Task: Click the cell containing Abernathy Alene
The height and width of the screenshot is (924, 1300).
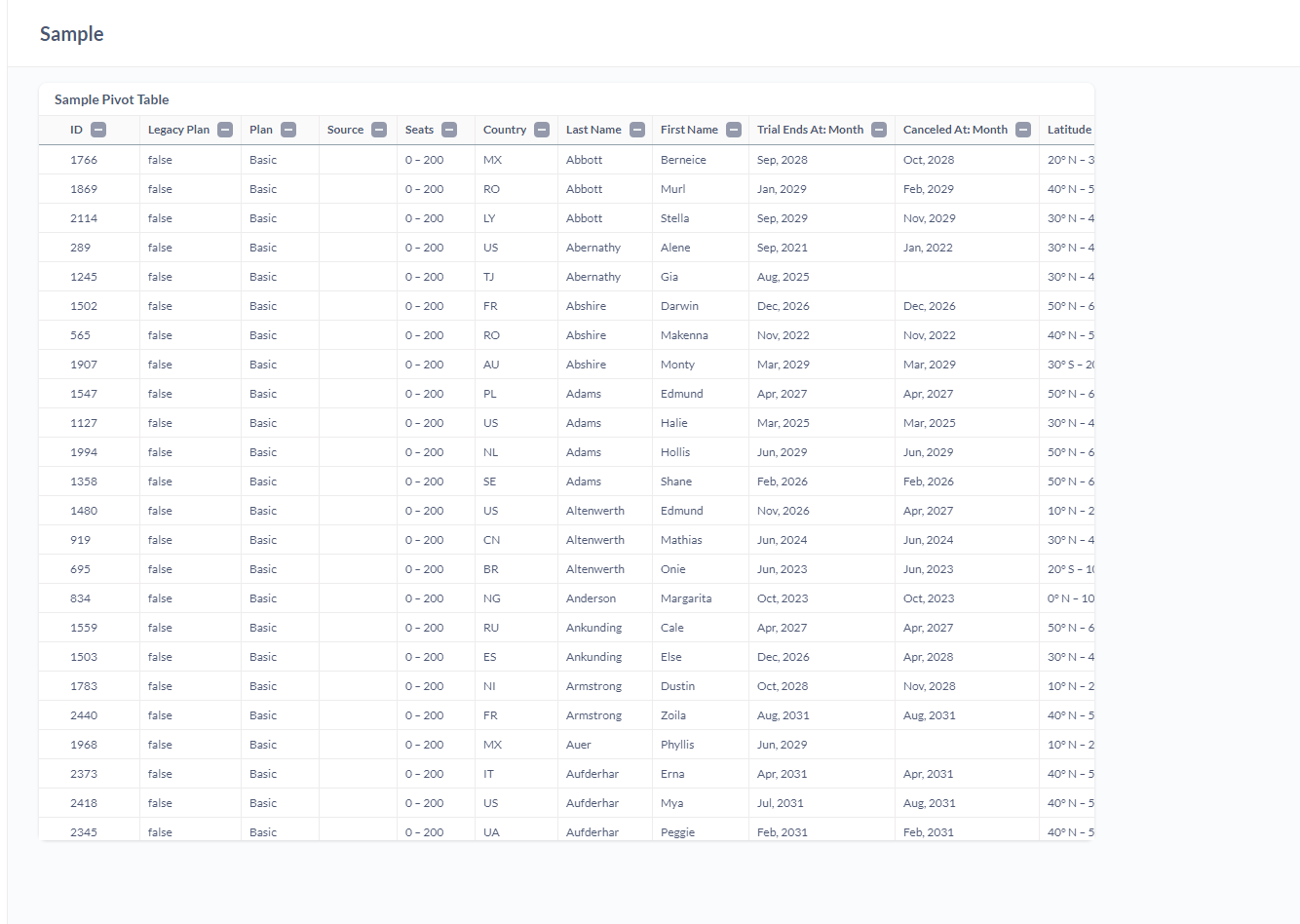Action: pyautogui.click(x=593, y=247)
